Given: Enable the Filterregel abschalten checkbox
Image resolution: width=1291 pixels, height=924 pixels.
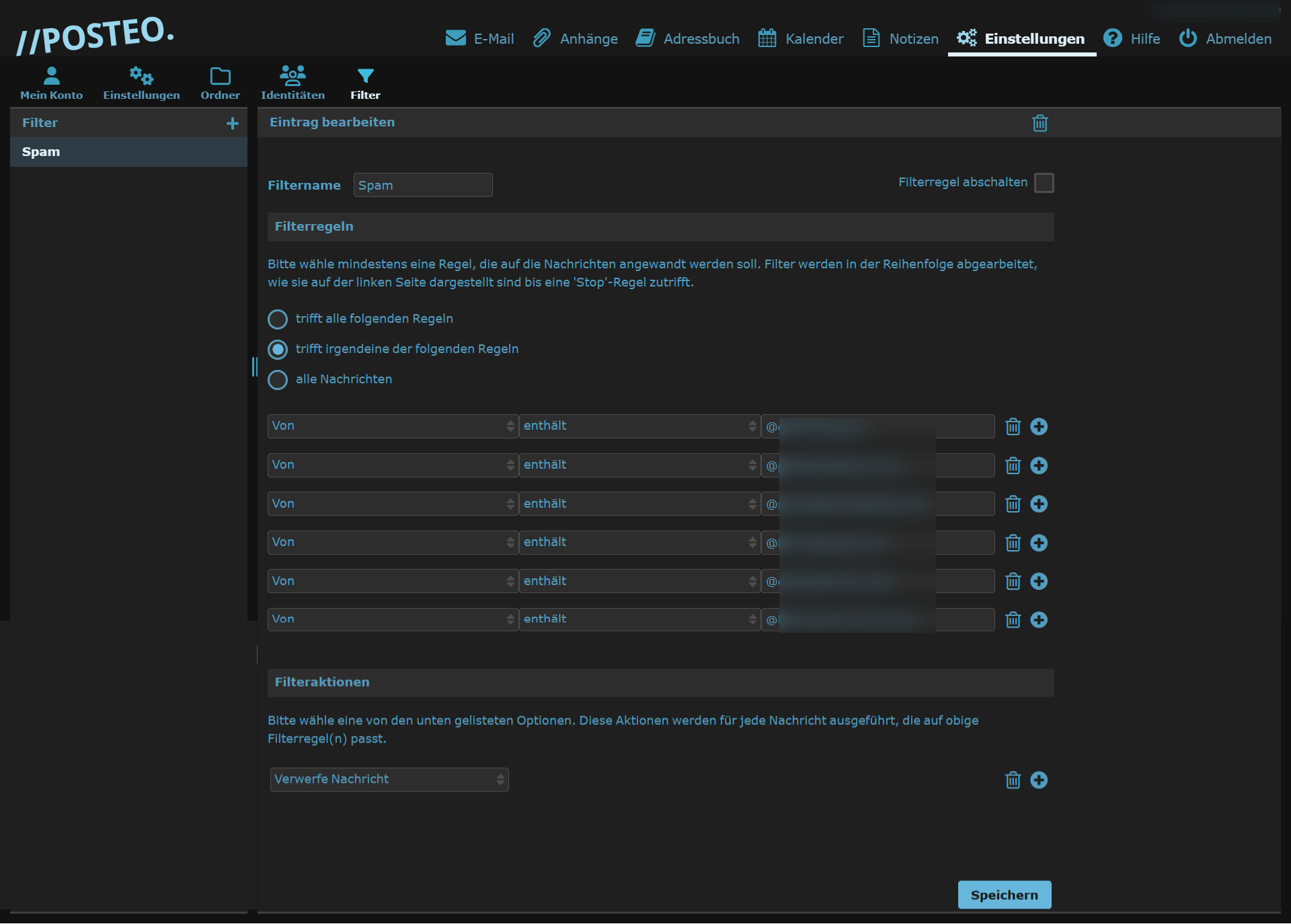Looking at the screenshot, I should point(1044,182).
